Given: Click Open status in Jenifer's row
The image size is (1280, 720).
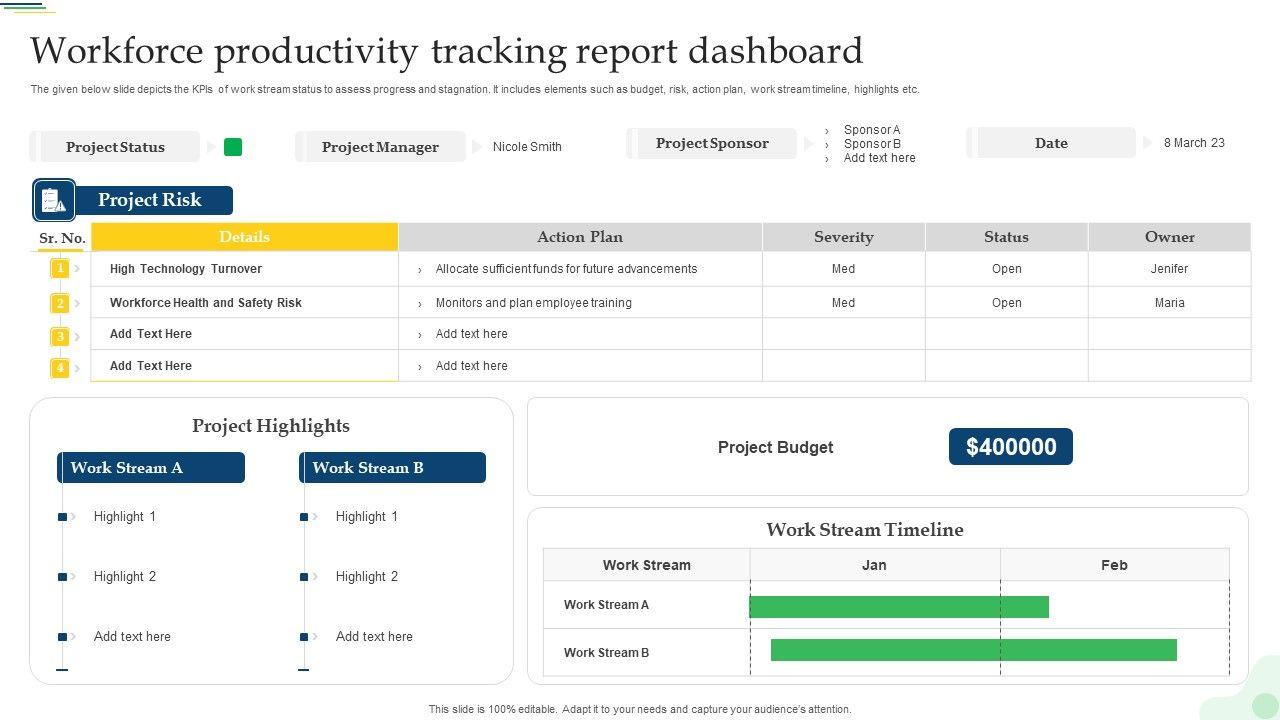Looking at the screenshot, I should pyautogui.click(x=1007, y=269).
